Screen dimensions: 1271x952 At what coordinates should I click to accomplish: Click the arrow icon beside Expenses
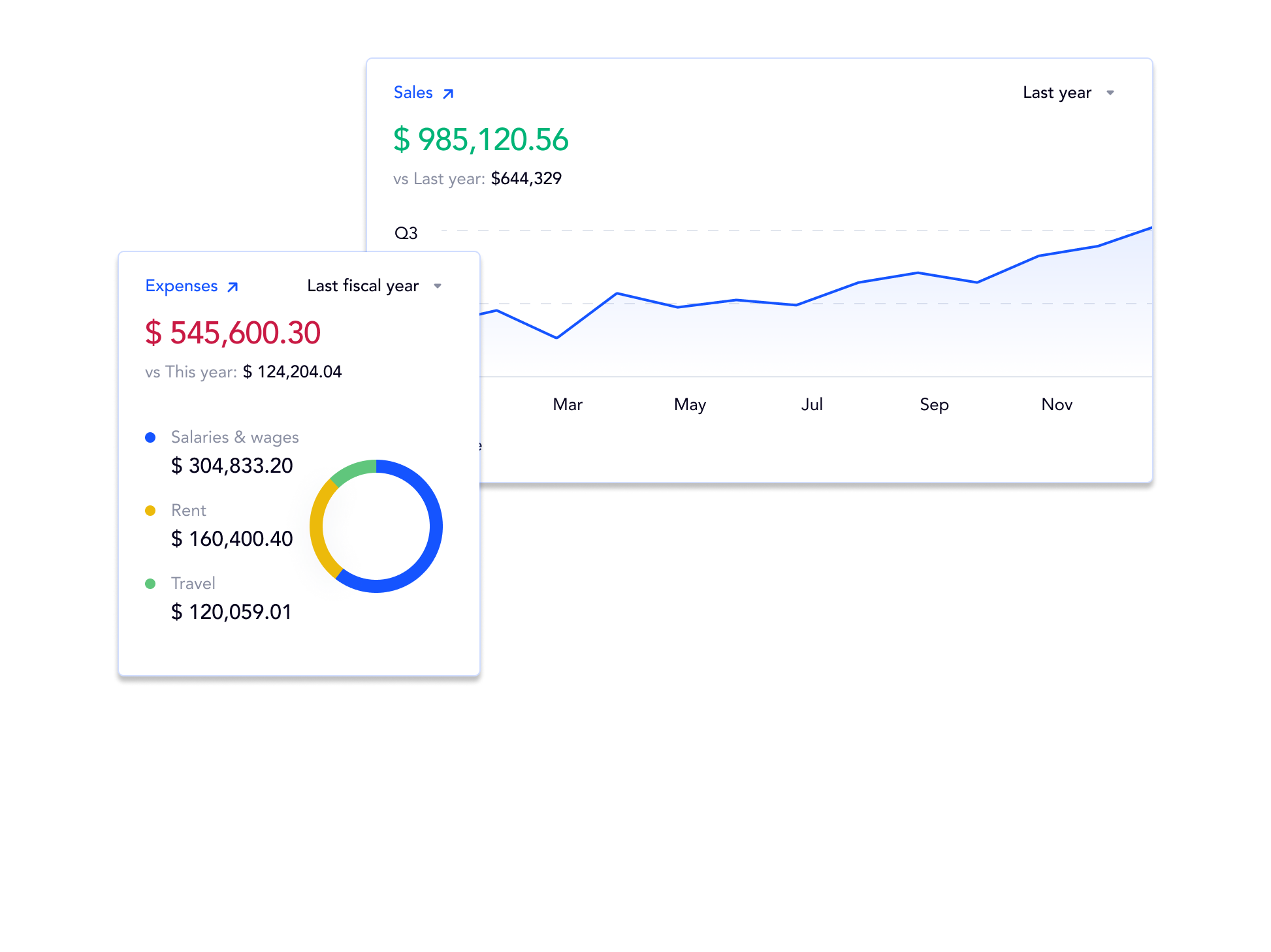tap(233, 287)
